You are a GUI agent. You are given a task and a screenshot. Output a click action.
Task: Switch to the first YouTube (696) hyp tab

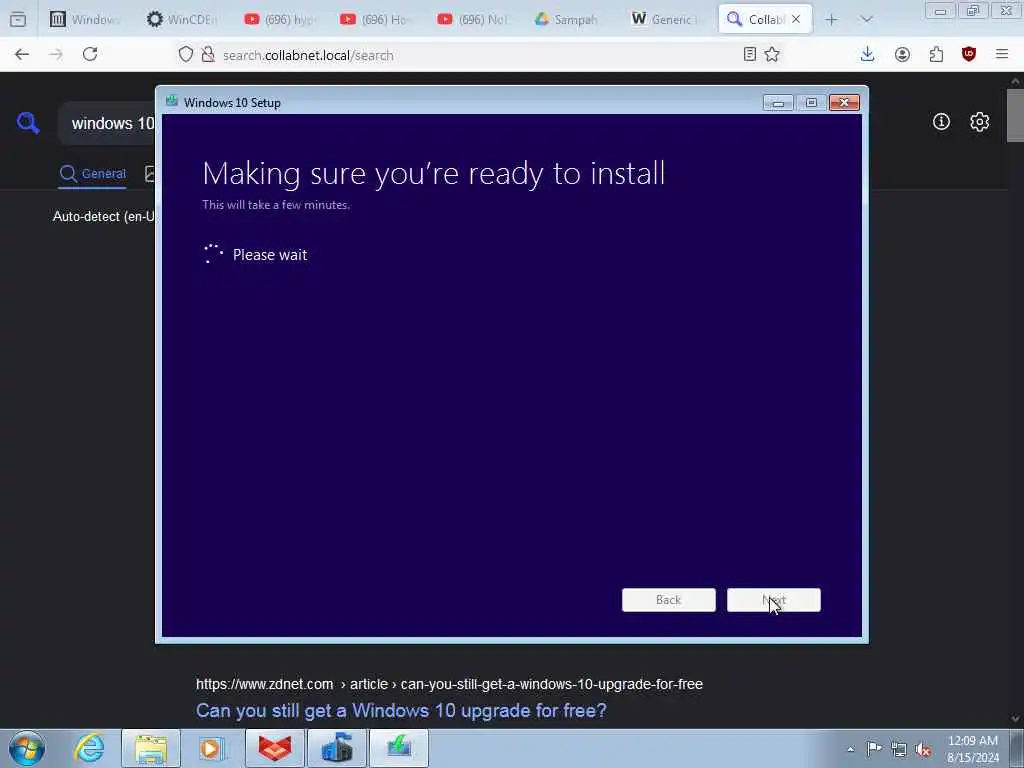coord(280,20)
